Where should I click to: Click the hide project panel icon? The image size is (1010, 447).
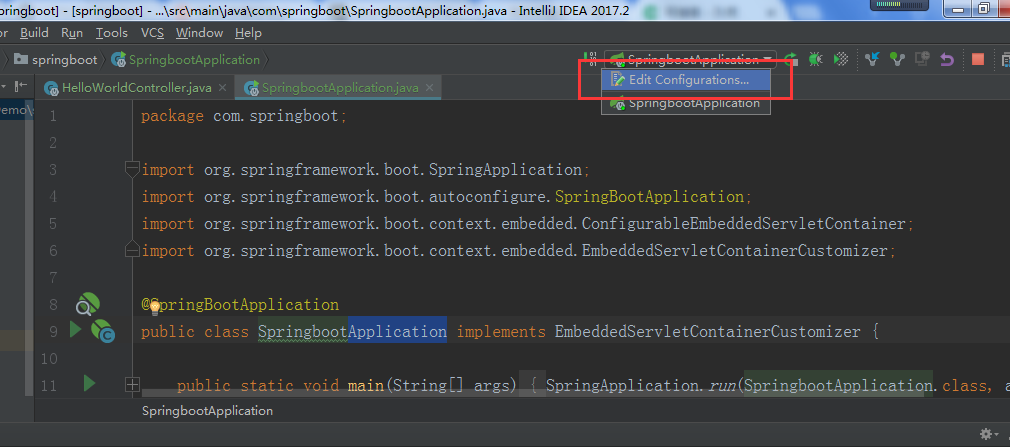pyautogui.click(x=21, y=86)
